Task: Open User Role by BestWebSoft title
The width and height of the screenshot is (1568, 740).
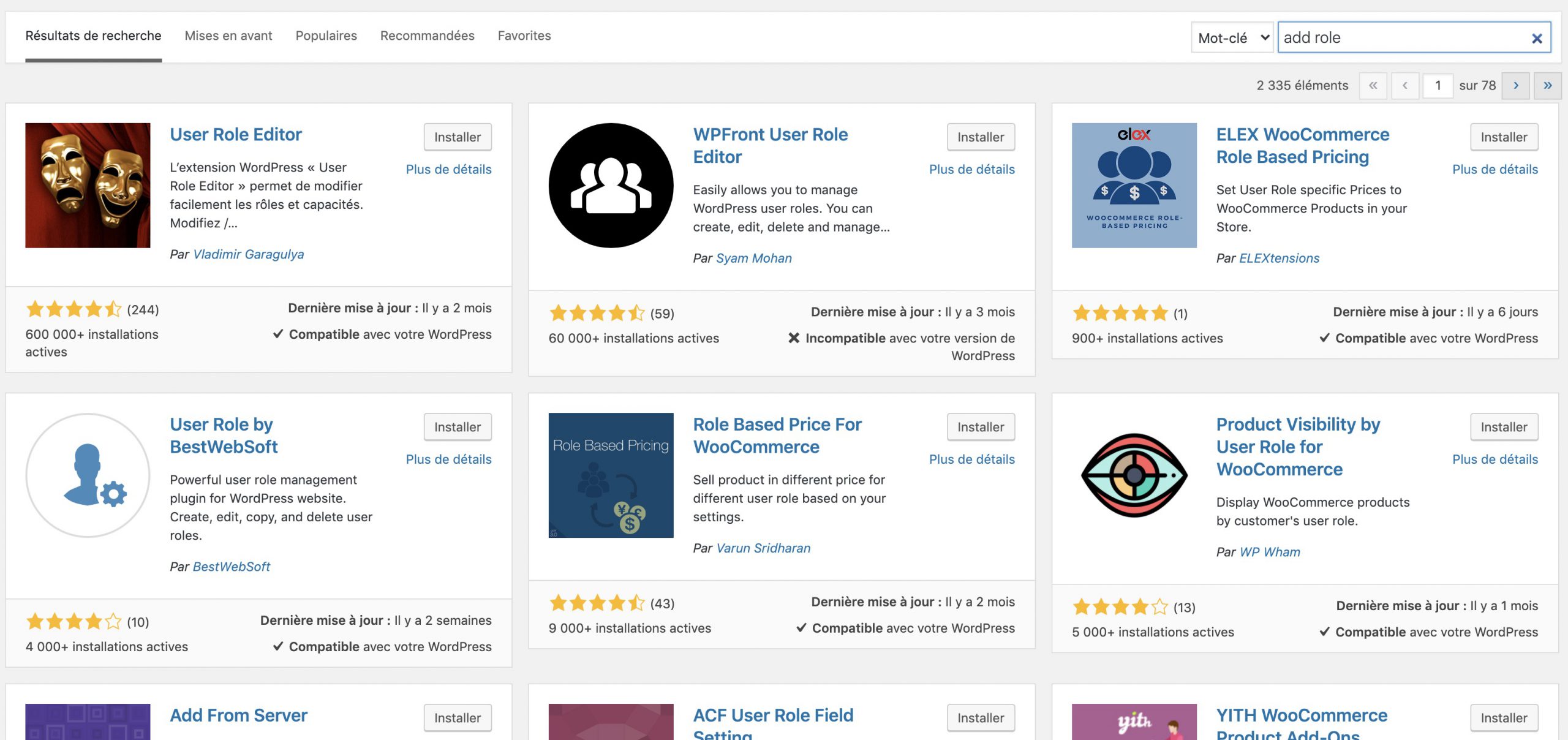Action: coord(224,435)
